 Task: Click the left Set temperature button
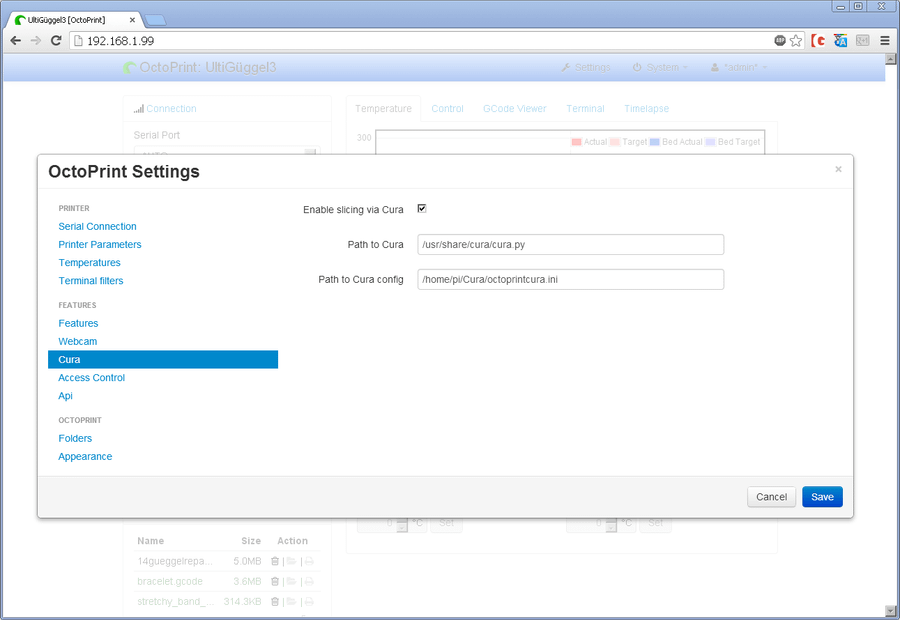point(447,524)
